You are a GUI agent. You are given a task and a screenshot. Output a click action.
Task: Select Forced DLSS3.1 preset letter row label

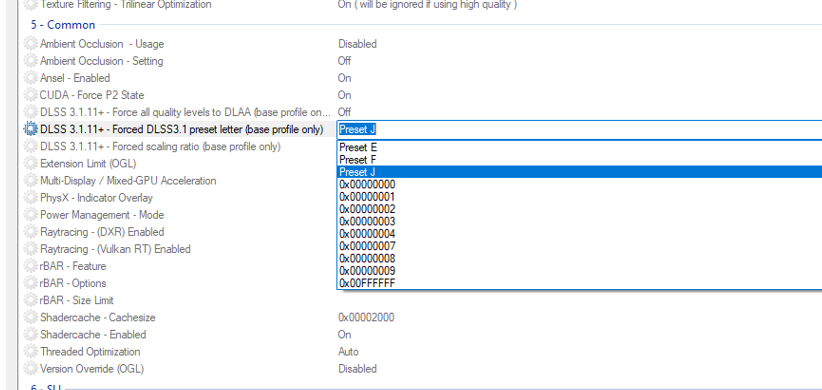pyautogui.click(x=181, y=129)
